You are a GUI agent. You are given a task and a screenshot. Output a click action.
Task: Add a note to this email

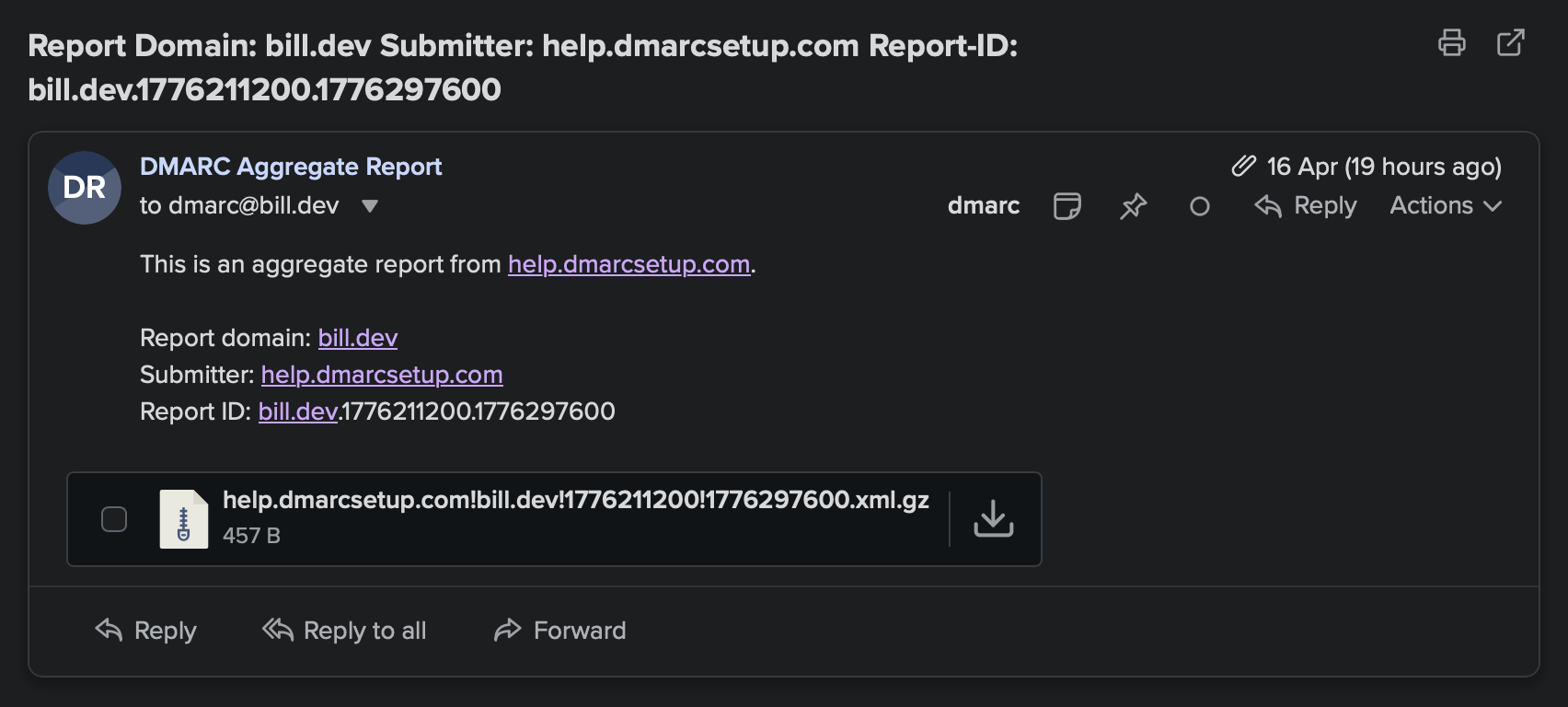[x=1067, y=206]
